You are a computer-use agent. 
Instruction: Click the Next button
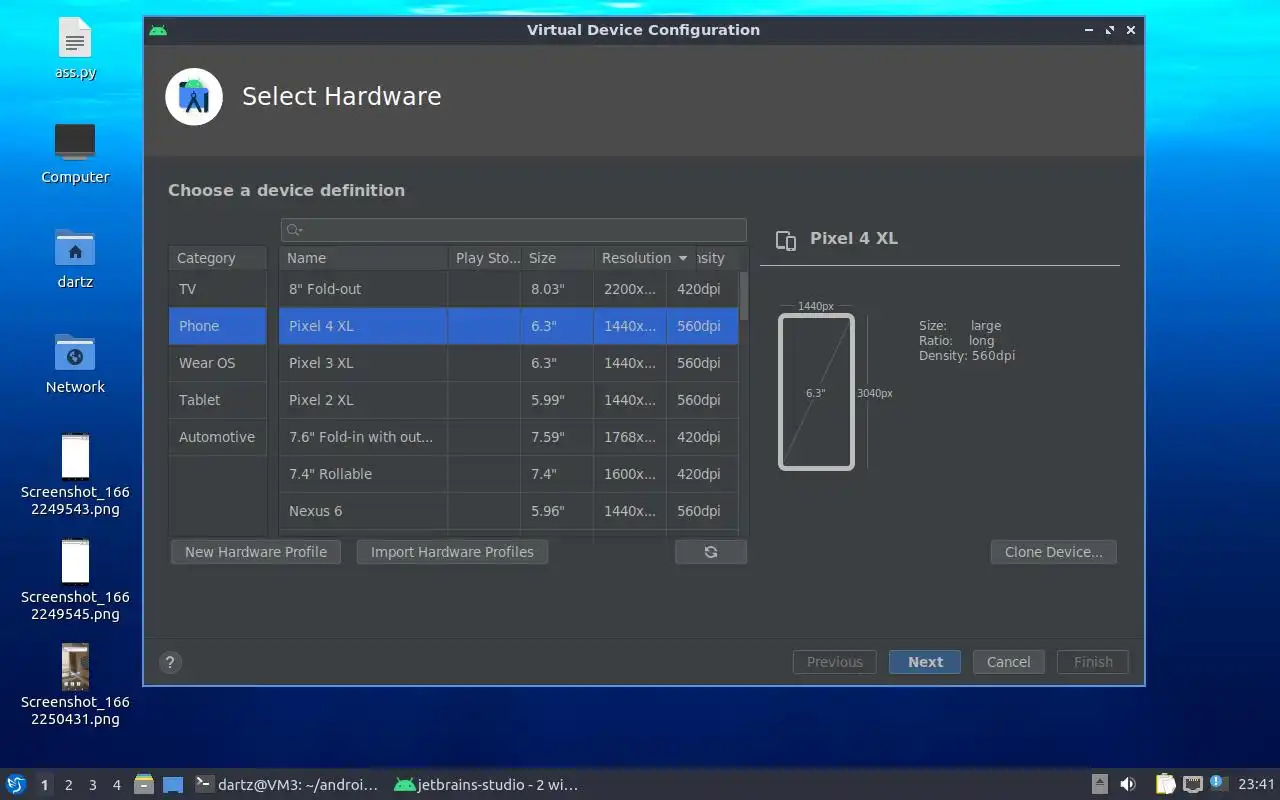(x=925, y=662)
